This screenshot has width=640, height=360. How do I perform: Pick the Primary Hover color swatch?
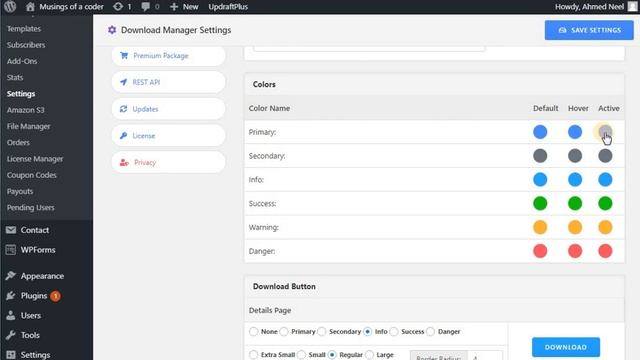(x=575, y=132)
